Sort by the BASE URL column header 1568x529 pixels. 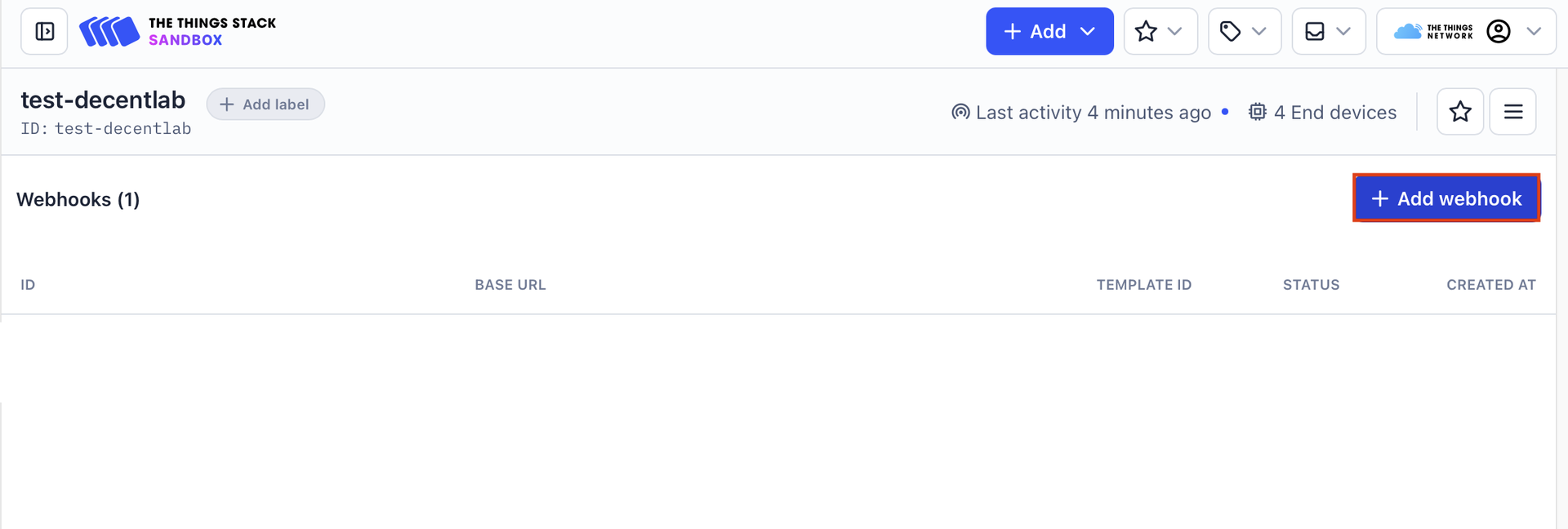point(510,285)
